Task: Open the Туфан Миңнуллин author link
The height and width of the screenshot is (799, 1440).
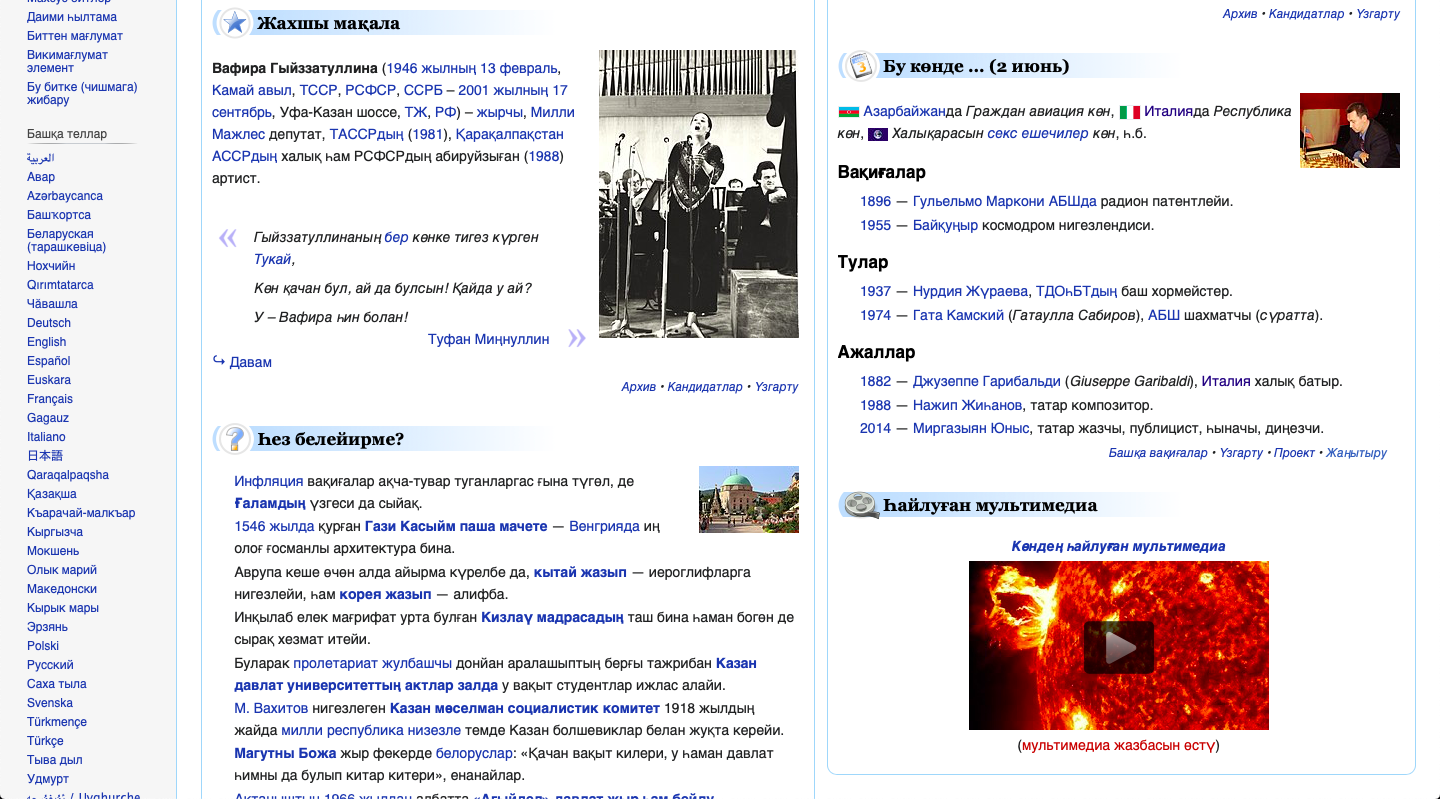Action: 488,339
